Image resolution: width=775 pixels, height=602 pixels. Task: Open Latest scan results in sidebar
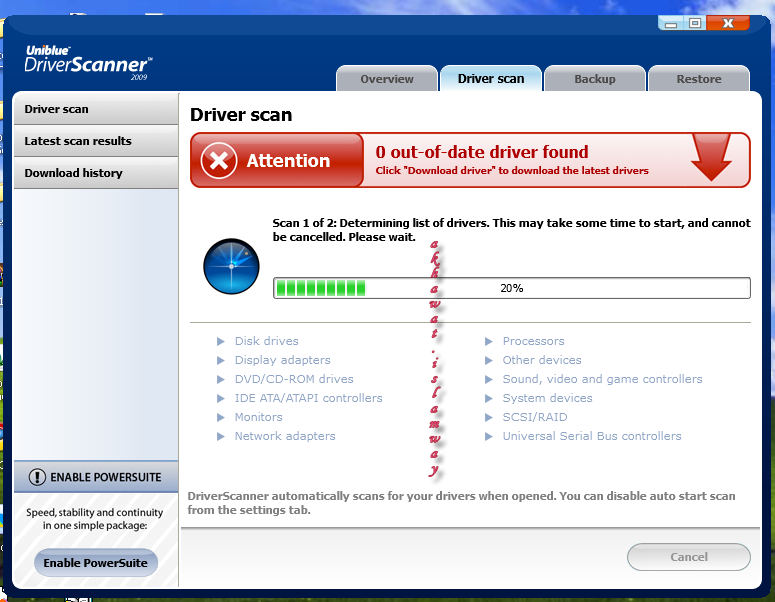(x=96, y=141)
